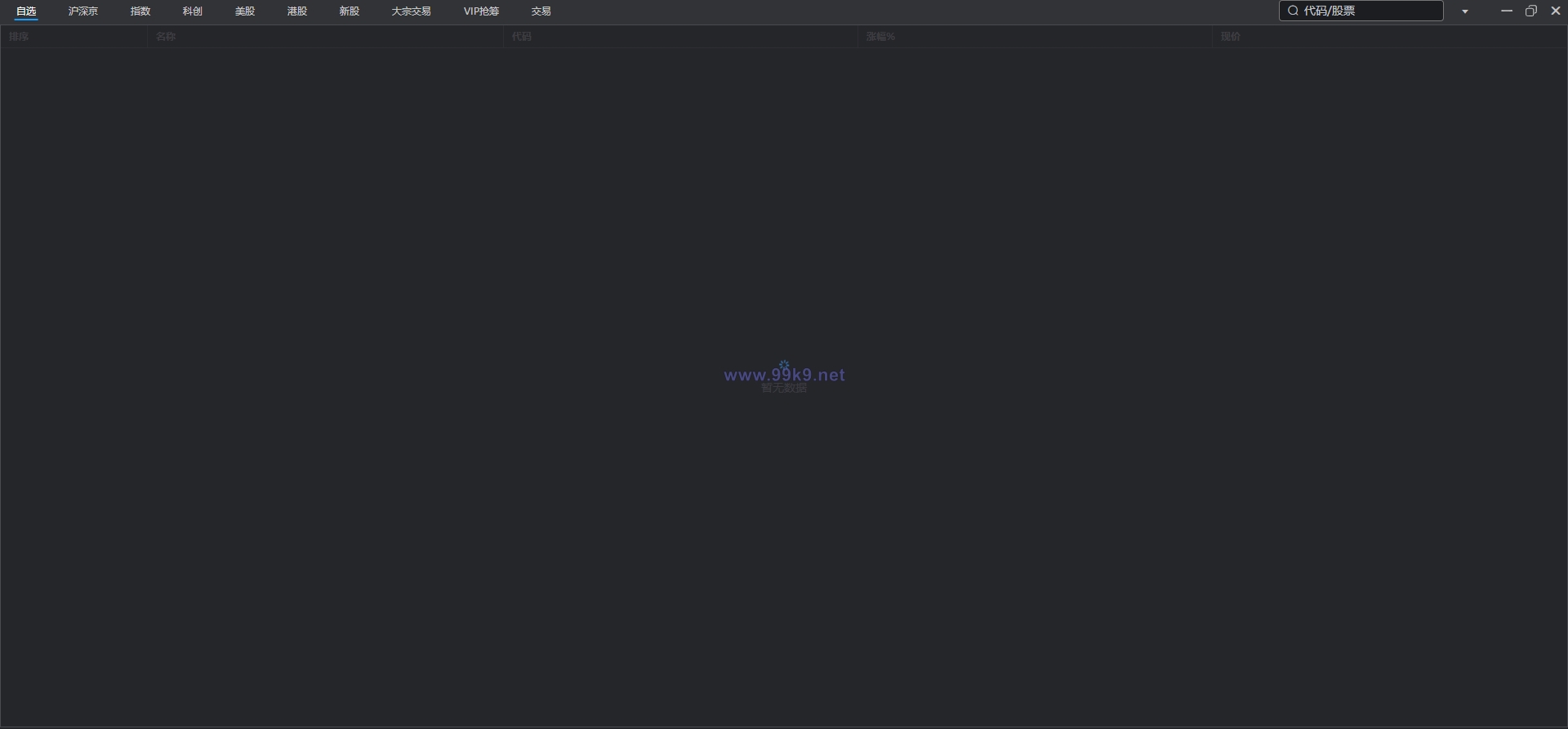The width and height of the screenshot is (1568, 729).
Task: Switch to the 自选 tab
Action: [26, 11]
